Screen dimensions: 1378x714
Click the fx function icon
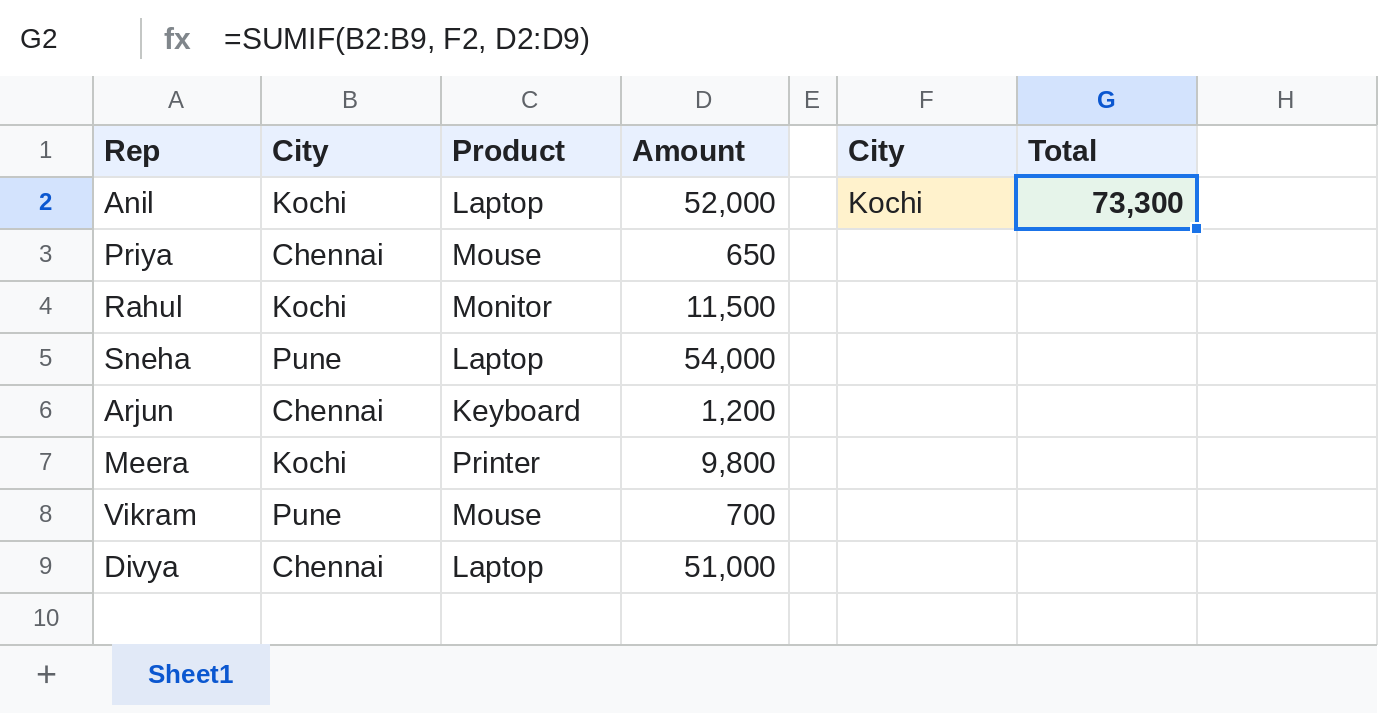click(177, 39)
